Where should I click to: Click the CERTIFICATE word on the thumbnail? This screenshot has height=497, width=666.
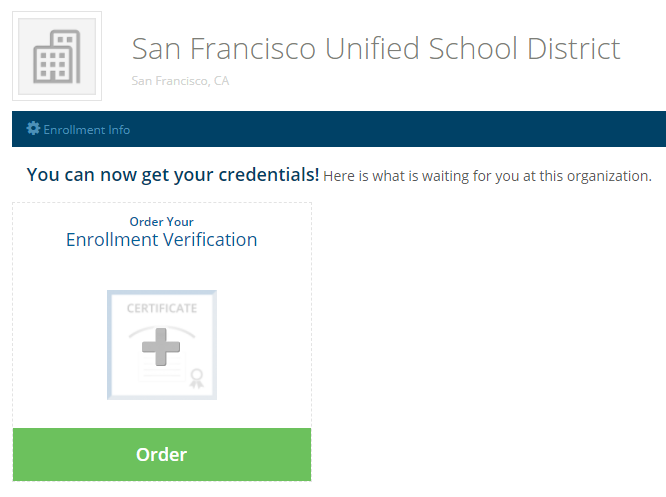click(x=161, y=308)
